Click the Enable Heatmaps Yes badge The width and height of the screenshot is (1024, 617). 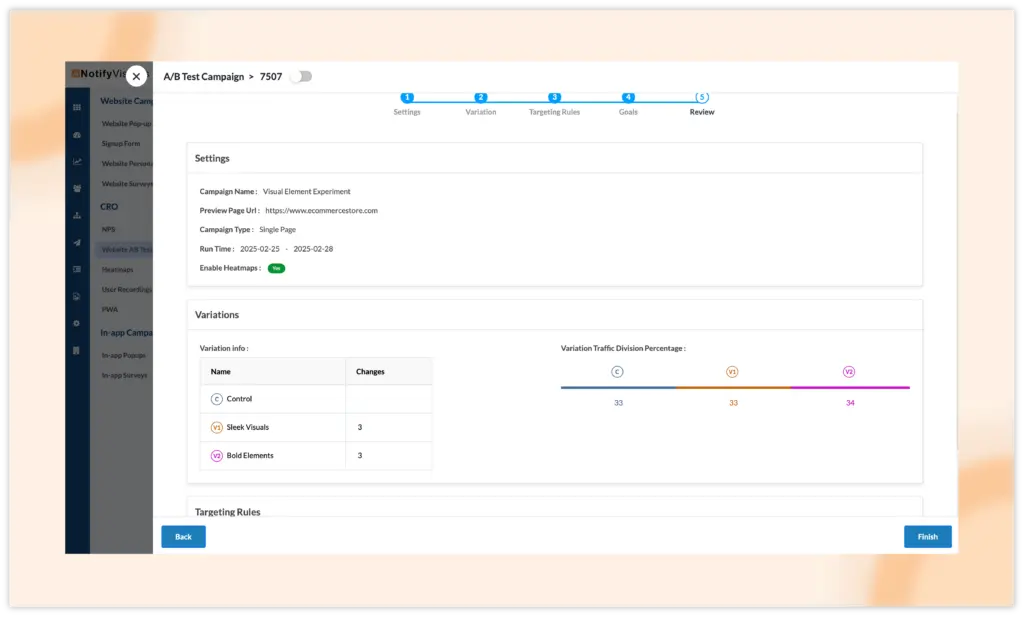[x=276, y=268]
